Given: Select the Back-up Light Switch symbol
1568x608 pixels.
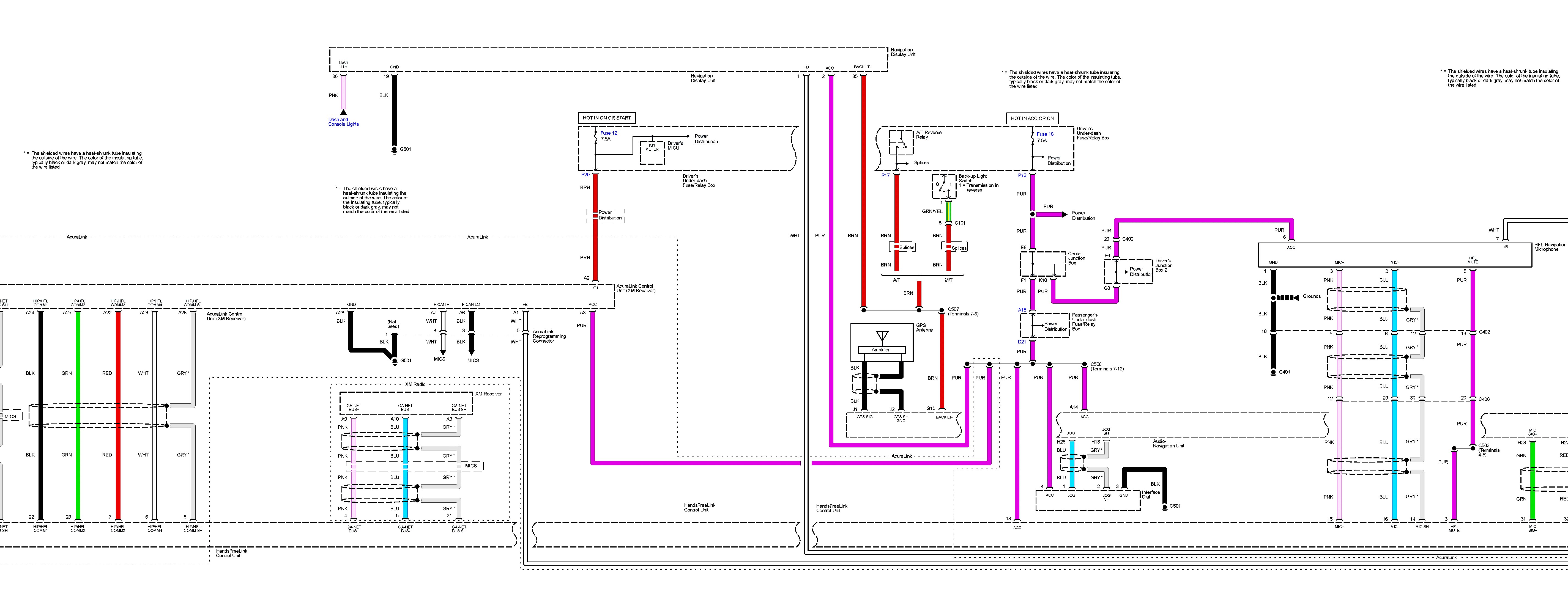Looking at the screenshot, I should pos(943,186).
